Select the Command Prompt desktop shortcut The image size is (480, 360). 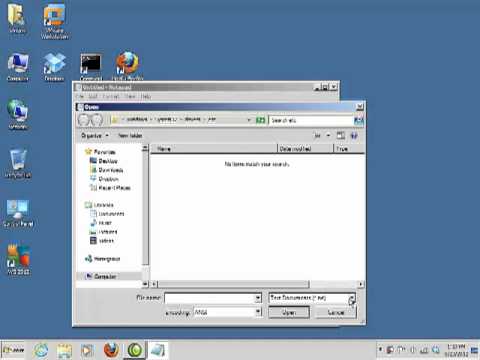click(x=91, y=67)
